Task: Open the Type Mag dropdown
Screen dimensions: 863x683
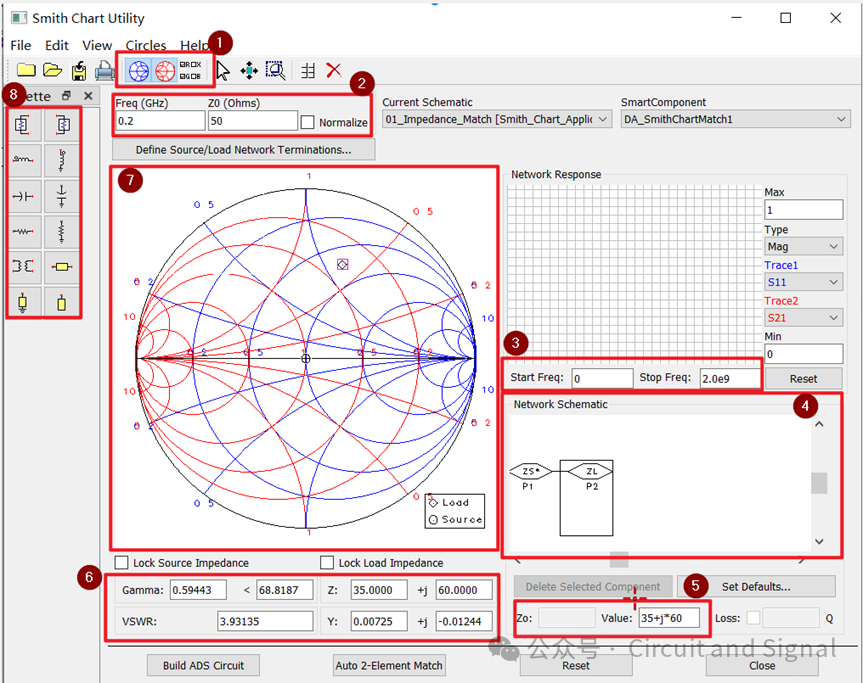Action: tap(804, 246)
